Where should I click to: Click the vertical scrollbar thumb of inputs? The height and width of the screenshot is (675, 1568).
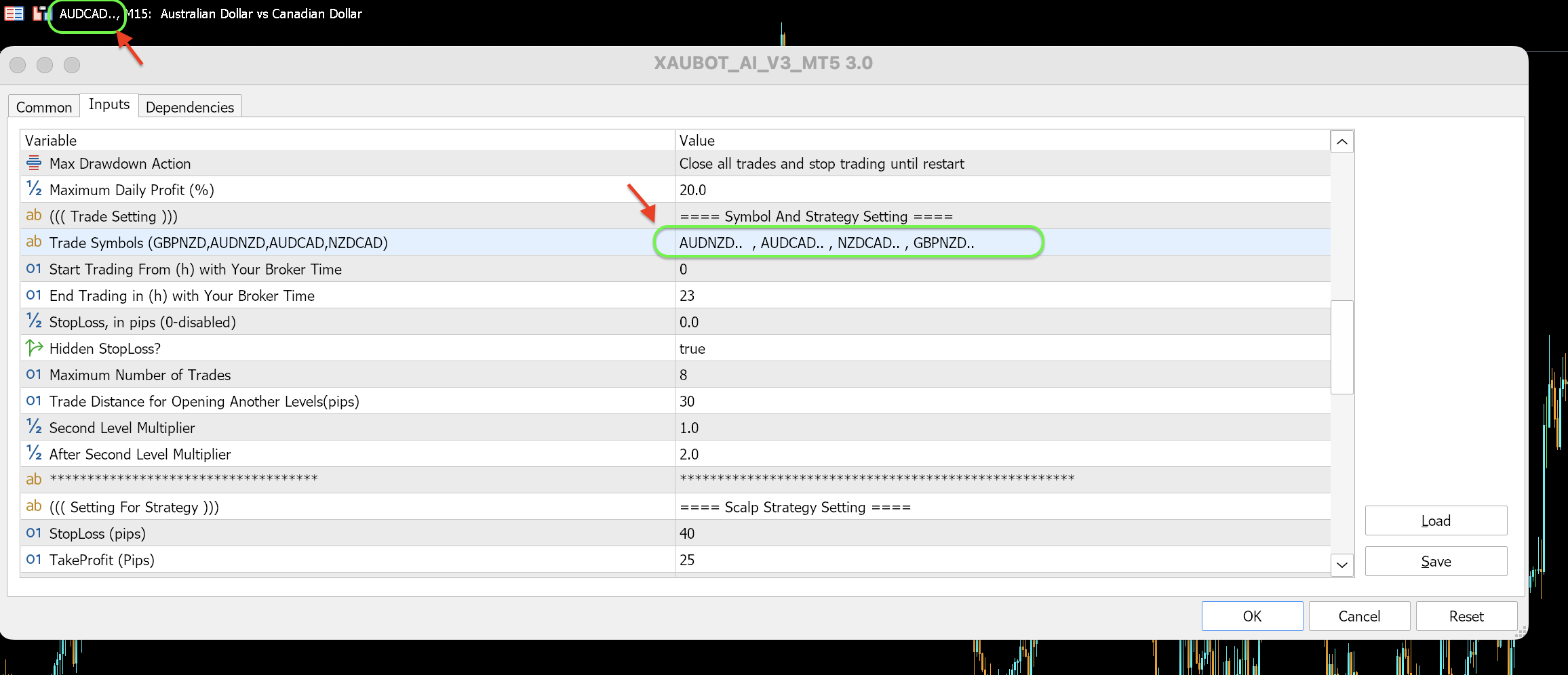point(1341,347)
